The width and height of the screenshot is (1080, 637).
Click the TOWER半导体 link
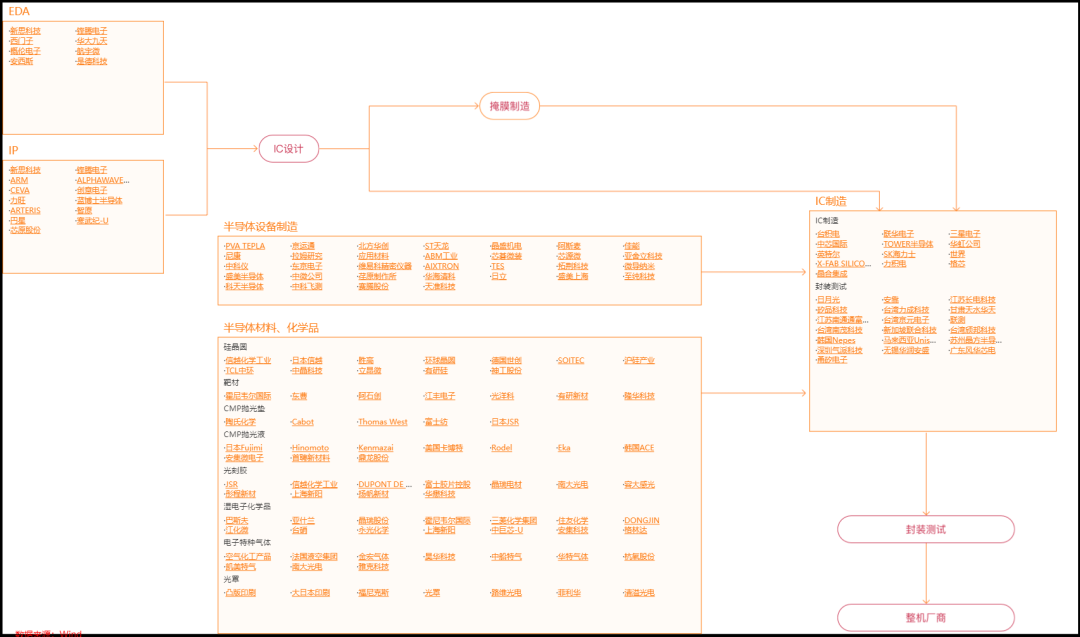pyautogui.click(x=908, y=244)
